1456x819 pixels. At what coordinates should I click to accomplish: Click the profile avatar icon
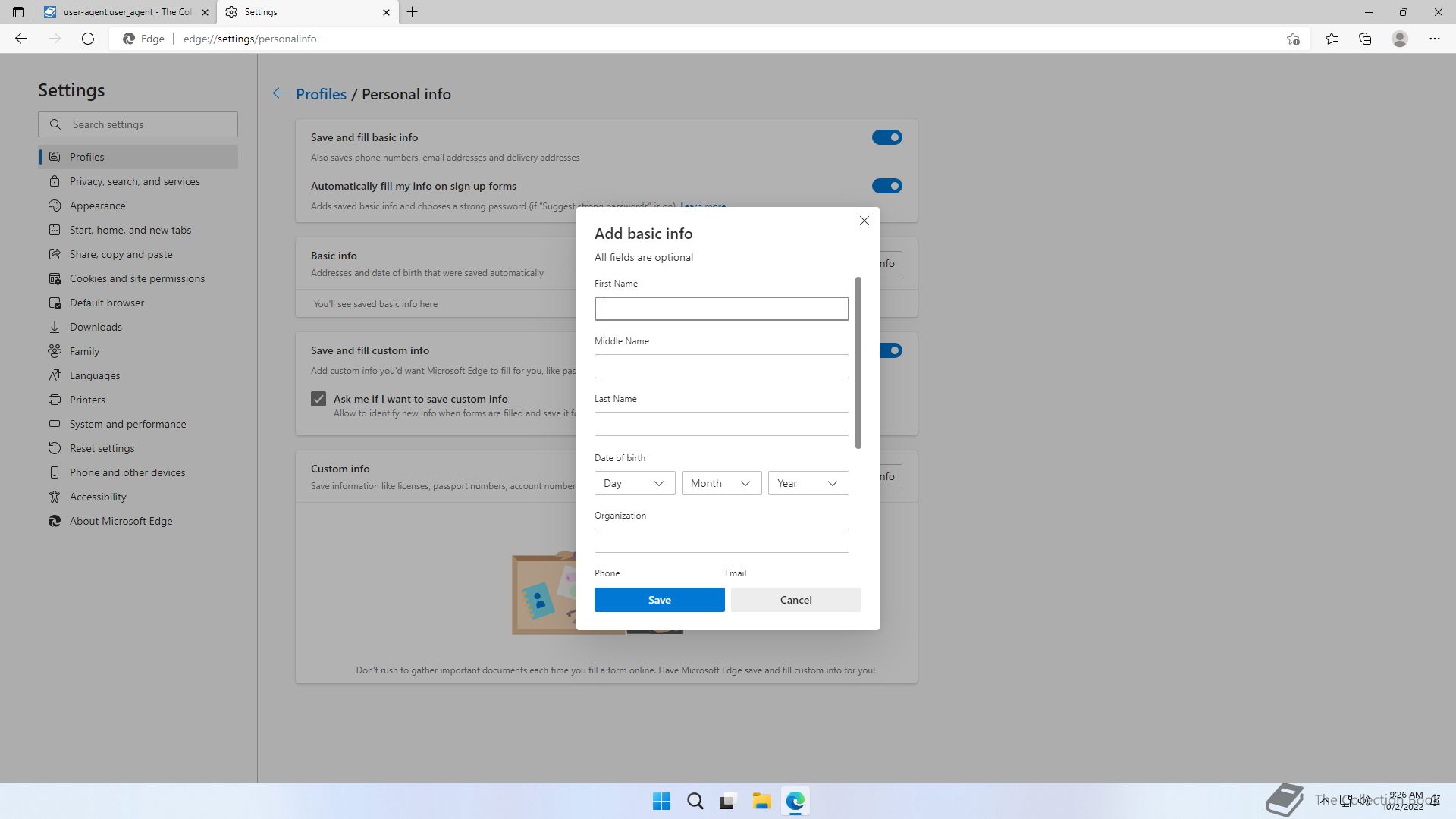[x=1400, y=39]
